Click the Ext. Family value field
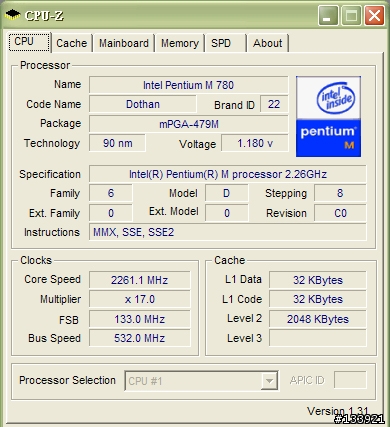The image size is (390, 427). point(111,213)
